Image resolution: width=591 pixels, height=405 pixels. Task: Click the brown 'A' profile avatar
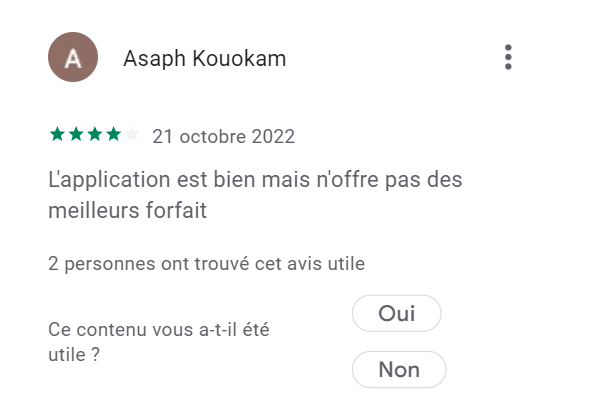[x=73, y=57]
